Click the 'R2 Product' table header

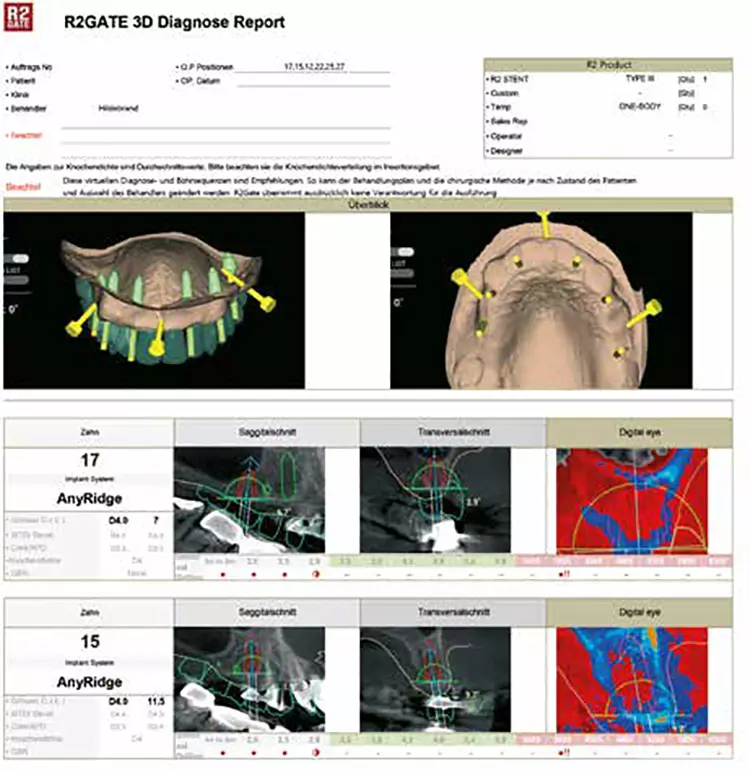[608, 64]
